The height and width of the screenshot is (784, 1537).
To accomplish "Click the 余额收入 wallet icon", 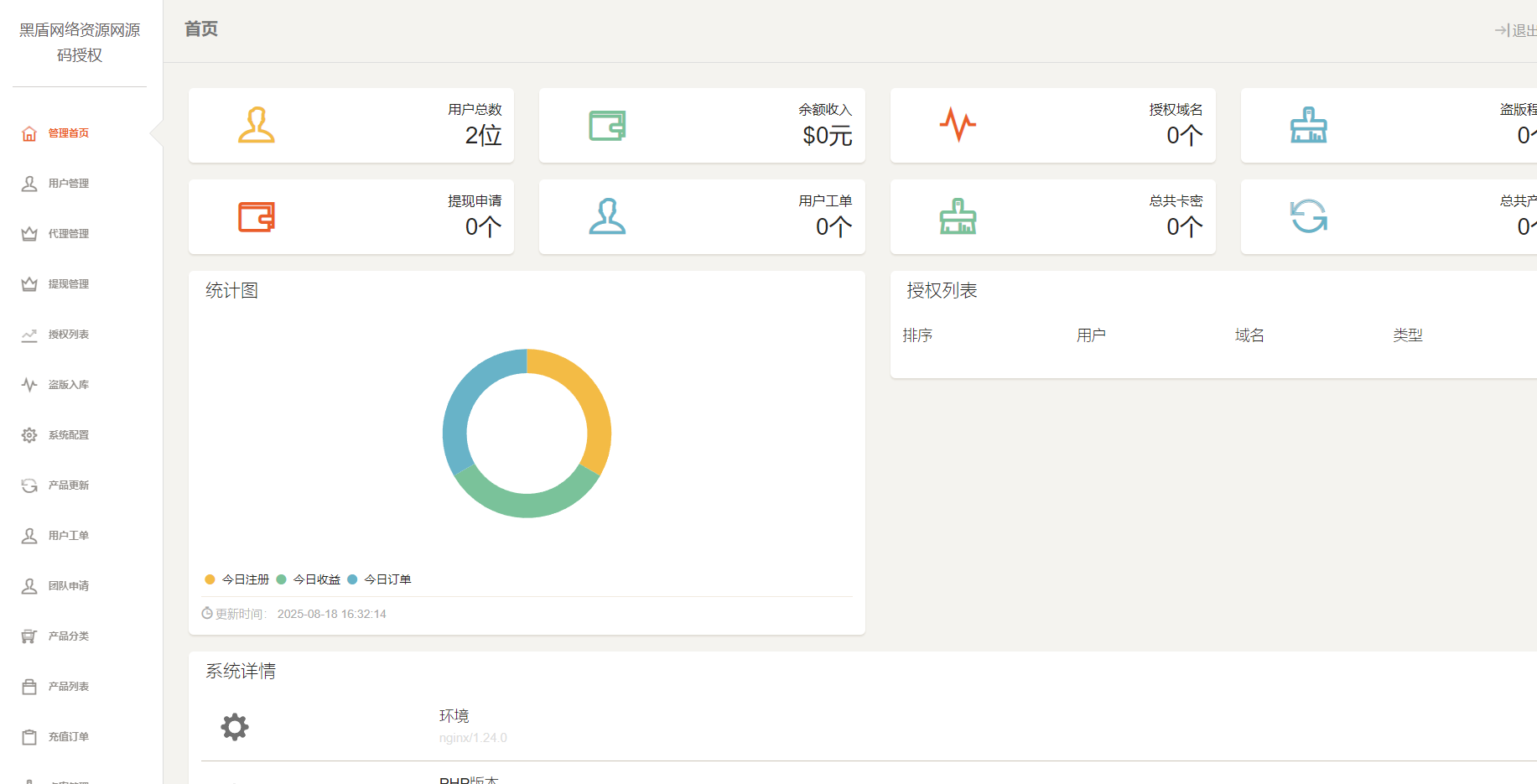I will click(607, 126).
